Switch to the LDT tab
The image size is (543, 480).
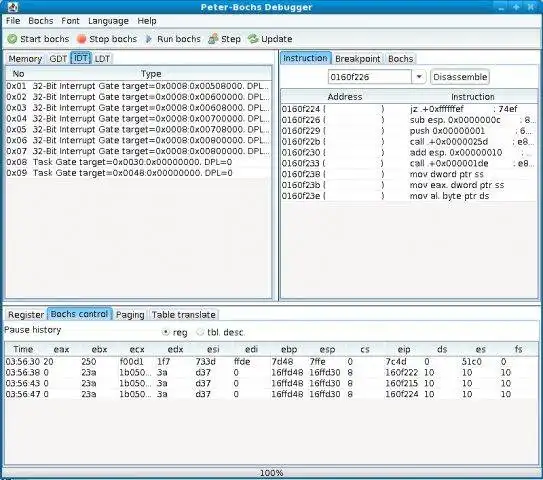point(102,59)
